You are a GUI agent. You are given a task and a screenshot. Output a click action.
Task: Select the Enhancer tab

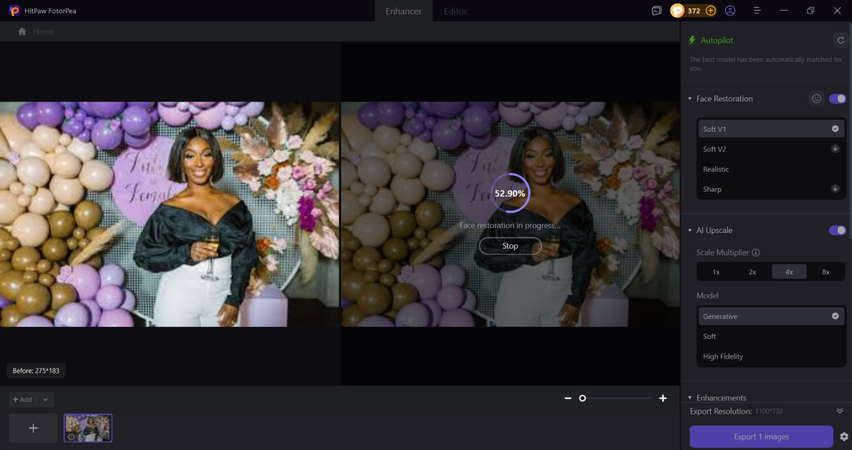click(404, 11)
